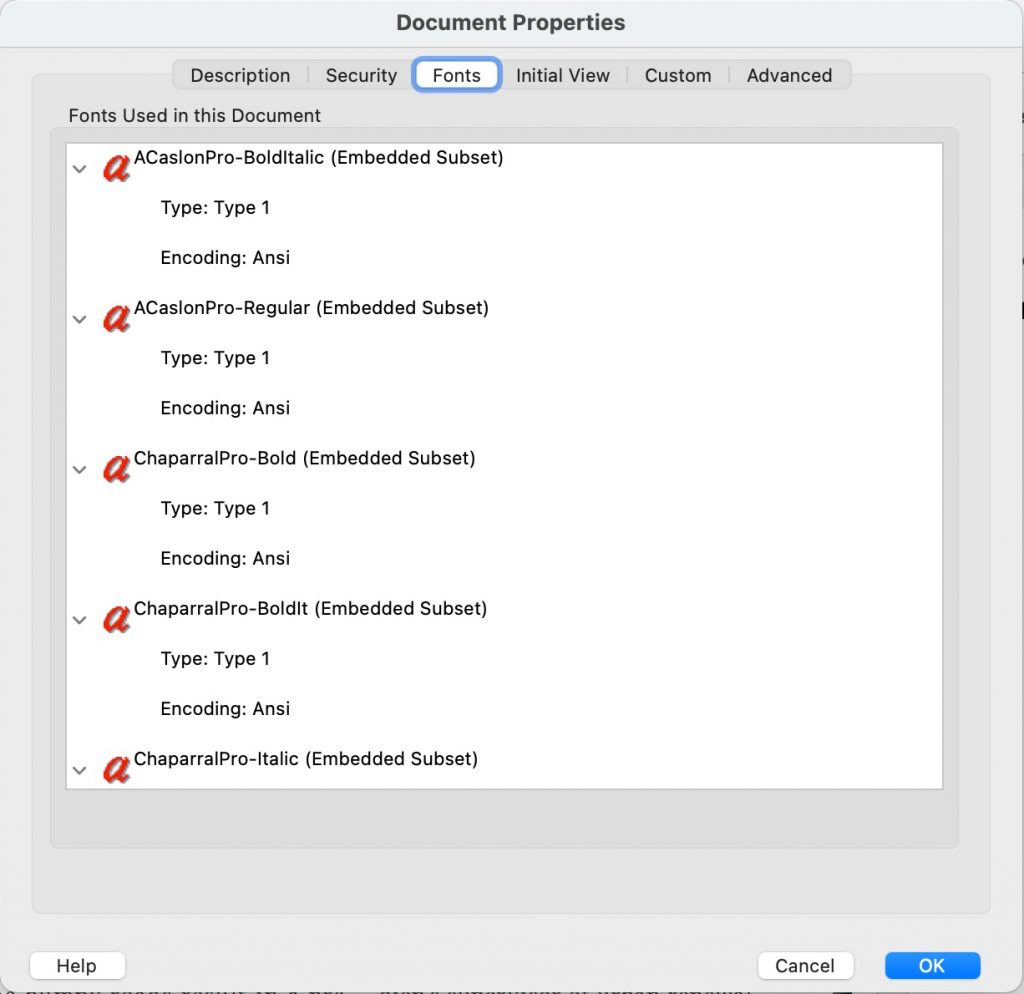Image resolution: width=1024 pixels, height=994 pixels.
Task: Click the Cancel button
Action: point(805,965)
